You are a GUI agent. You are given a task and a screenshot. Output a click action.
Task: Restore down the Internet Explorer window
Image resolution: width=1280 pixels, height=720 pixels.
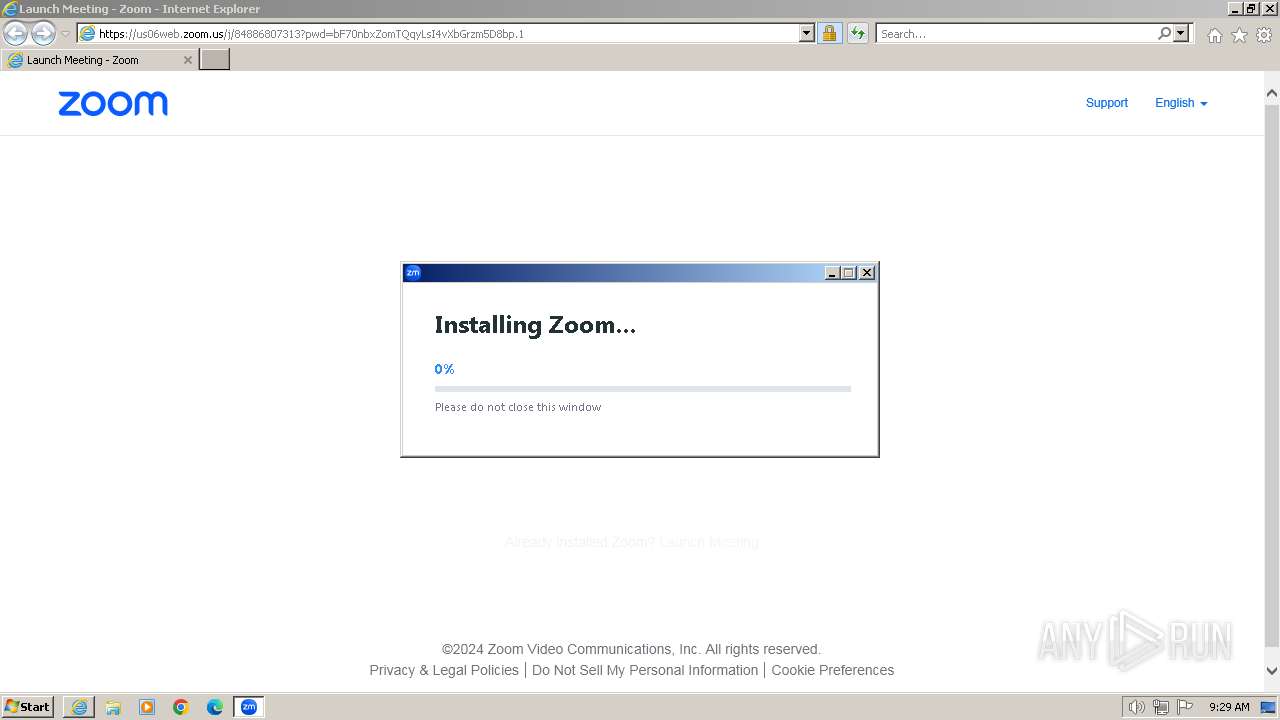click(1251, 8)
